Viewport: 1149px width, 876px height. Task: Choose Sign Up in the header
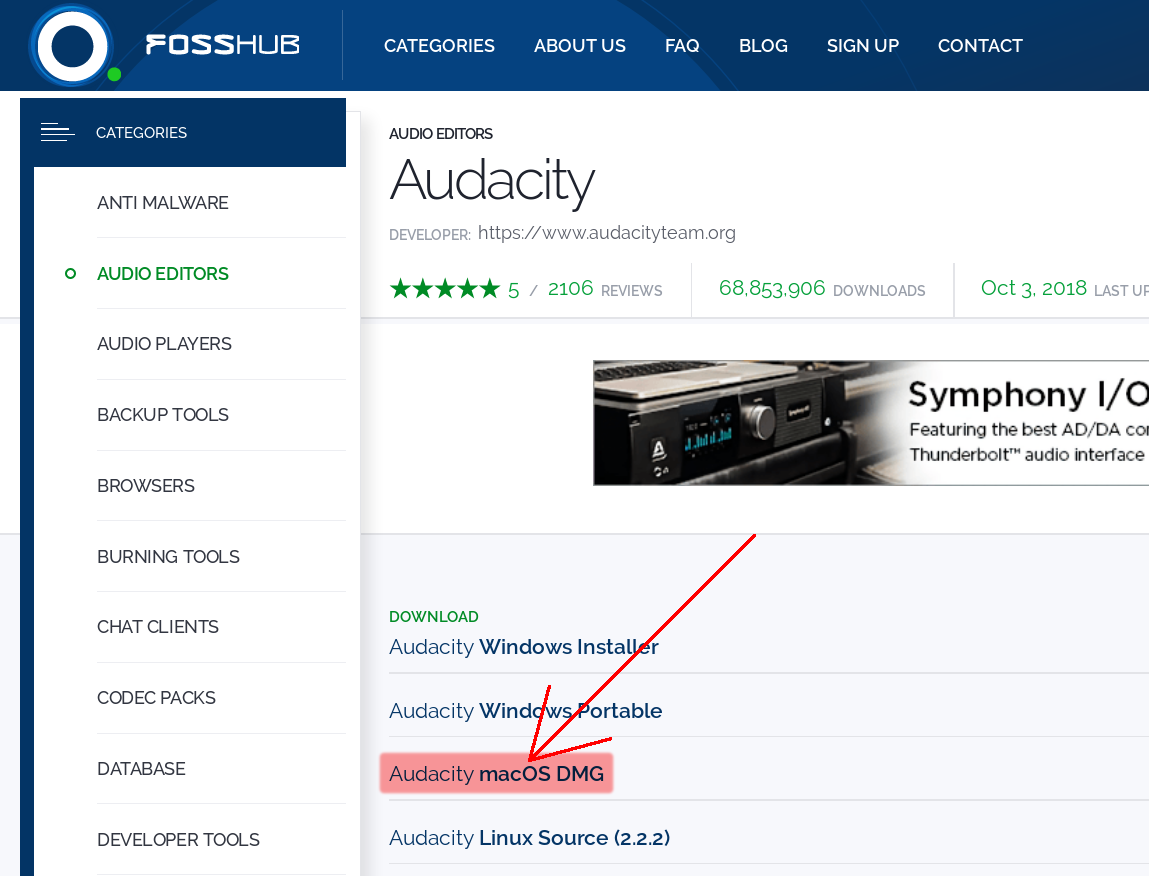click(862, 45)
